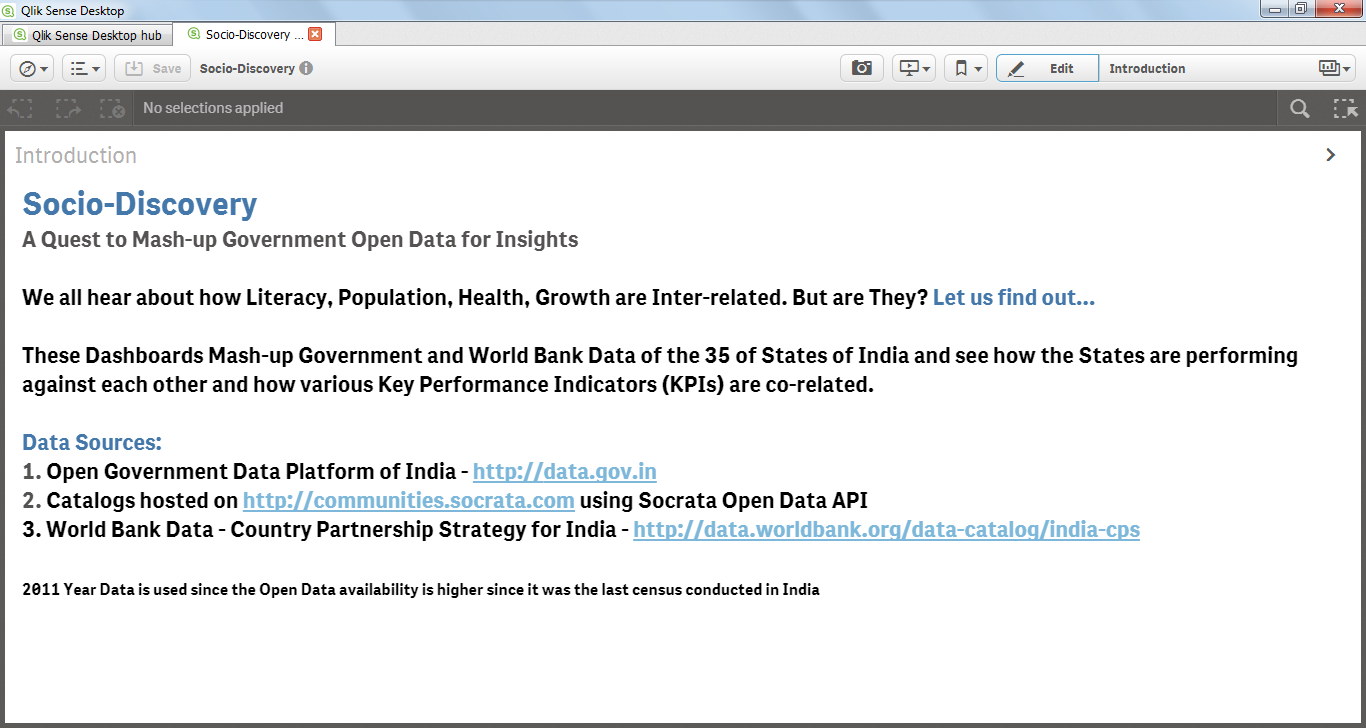1366x728 pixels.
Task: Close the Socio-Discovery tab
Action: (x=315, y=34)
